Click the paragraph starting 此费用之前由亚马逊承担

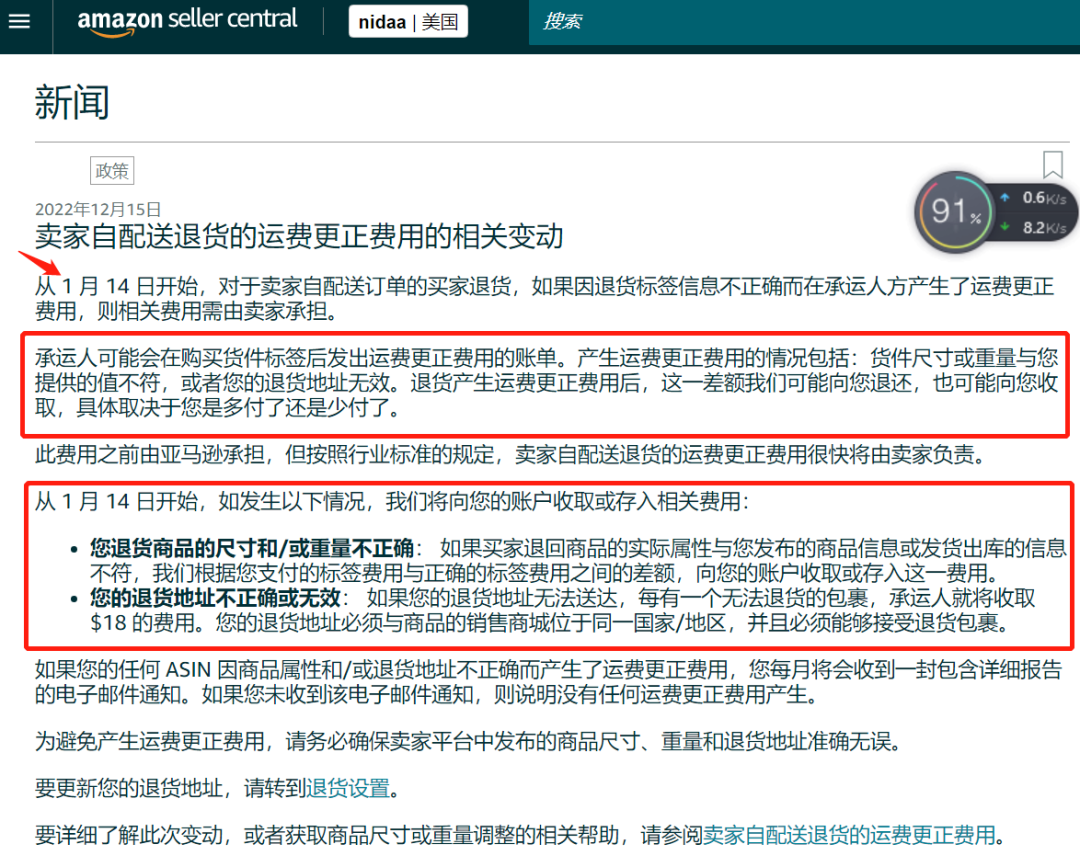pos(510,455)
